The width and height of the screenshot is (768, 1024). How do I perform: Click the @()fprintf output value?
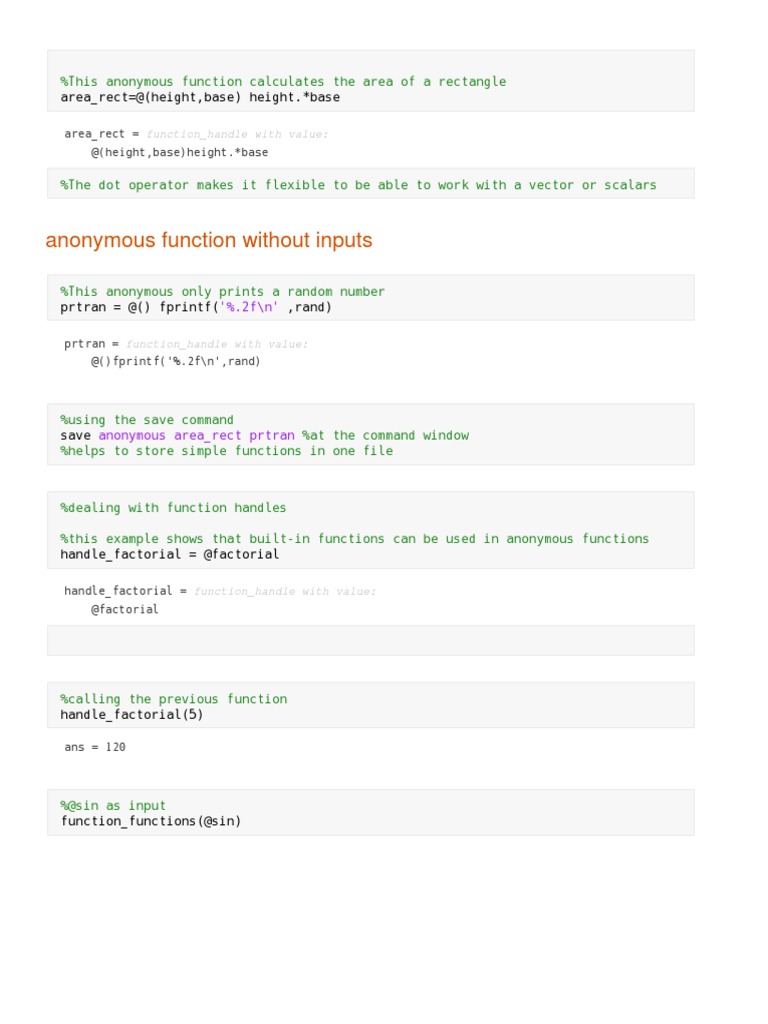click(x=176, y=361)
